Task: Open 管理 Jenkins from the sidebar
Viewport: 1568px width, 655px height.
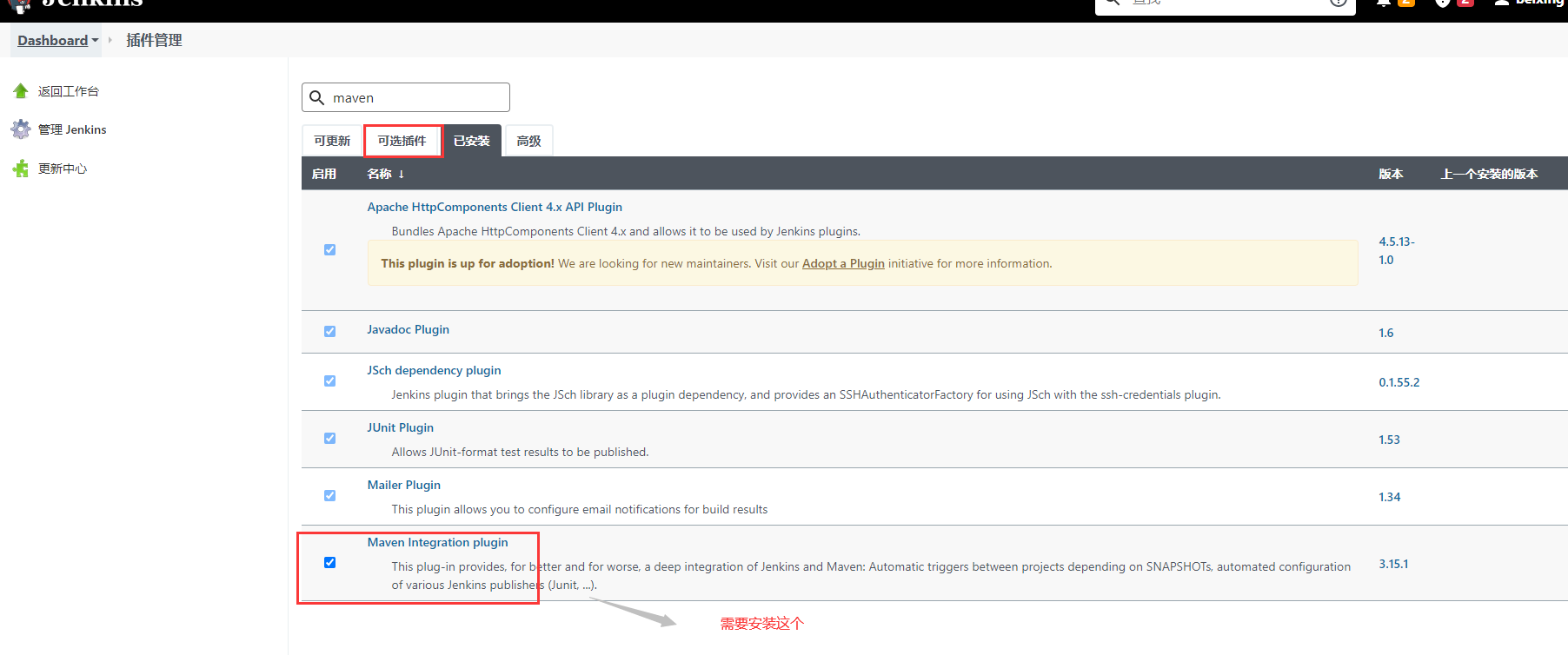Action: [x=72, y=129]
